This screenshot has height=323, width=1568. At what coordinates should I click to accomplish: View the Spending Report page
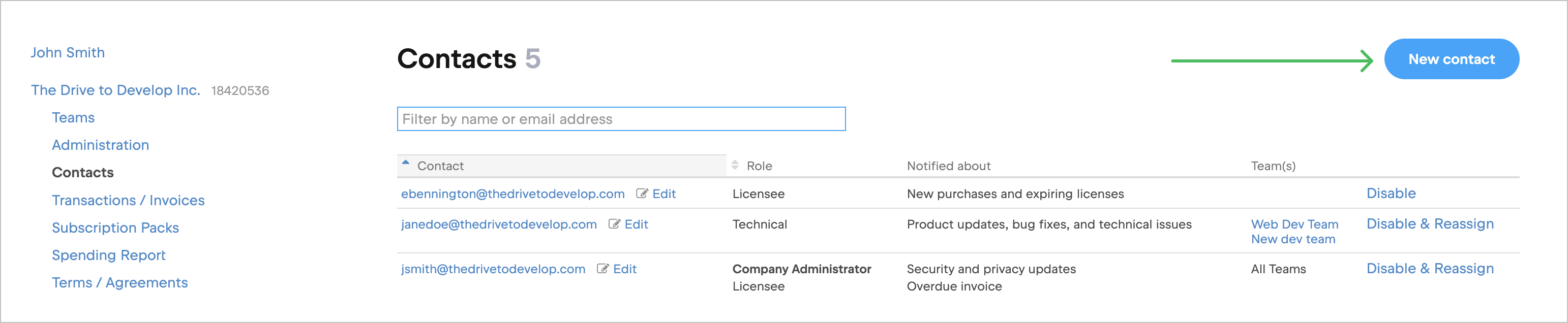click(x=108, y=255)
